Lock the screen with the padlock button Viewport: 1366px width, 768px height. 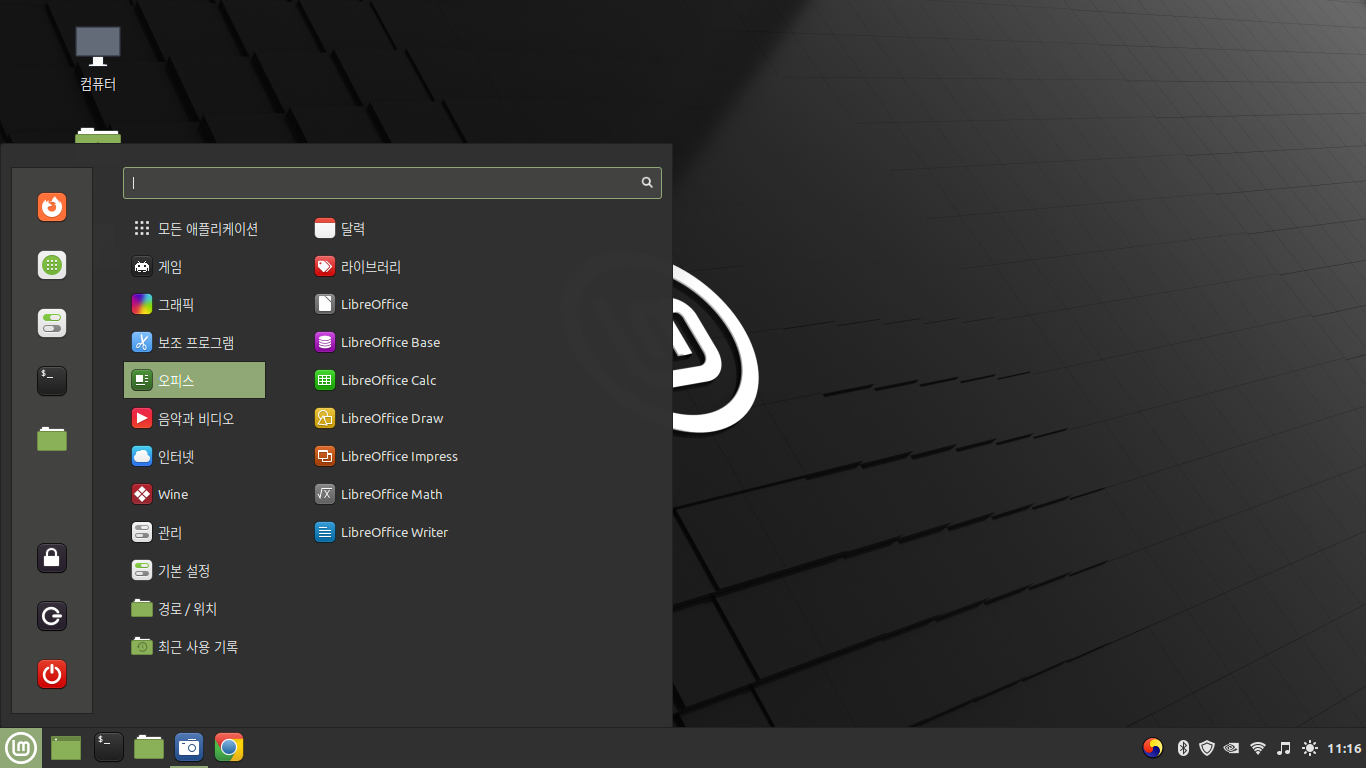click(x=52, y=558)
